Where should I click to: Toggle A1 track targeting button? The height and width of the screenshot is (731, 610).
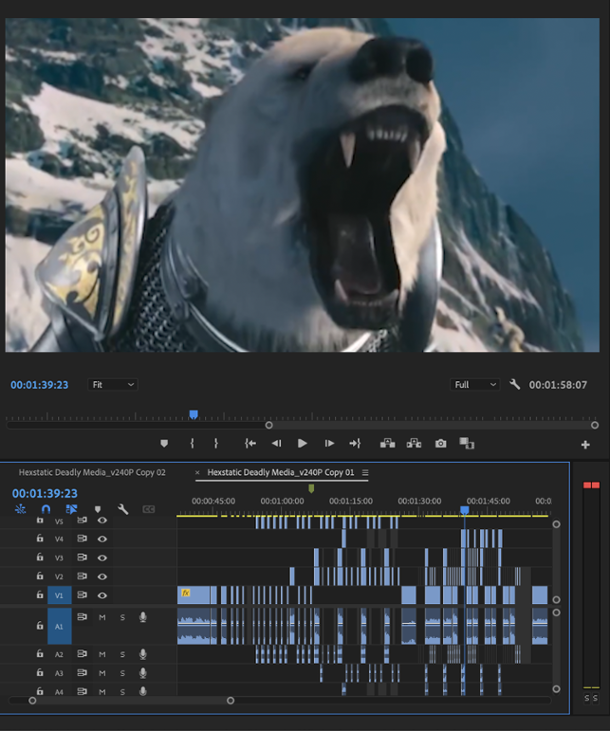[x=59, y=626]
